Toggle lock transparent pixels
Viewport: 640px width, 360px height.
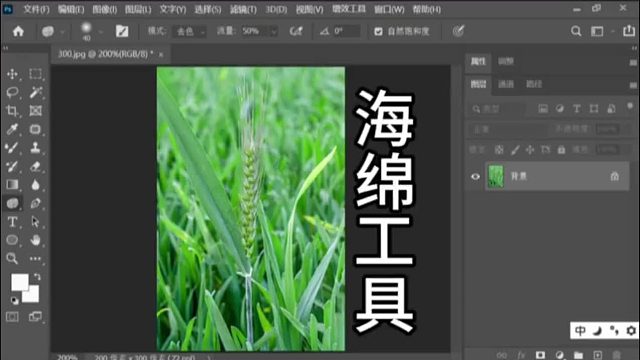[x=499, y=150]
